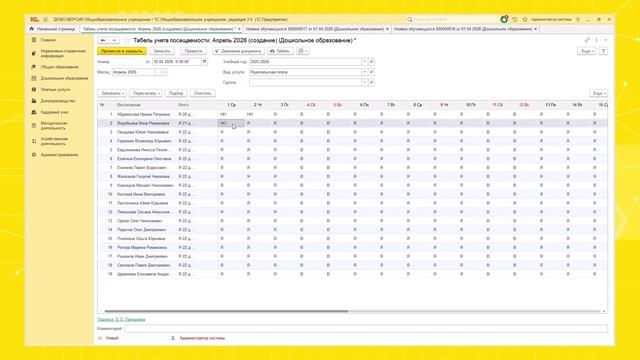Image resolution: width=640 pixels, height=360 pixels.
Task: Click the Подбор button
Action: (176, 93)
